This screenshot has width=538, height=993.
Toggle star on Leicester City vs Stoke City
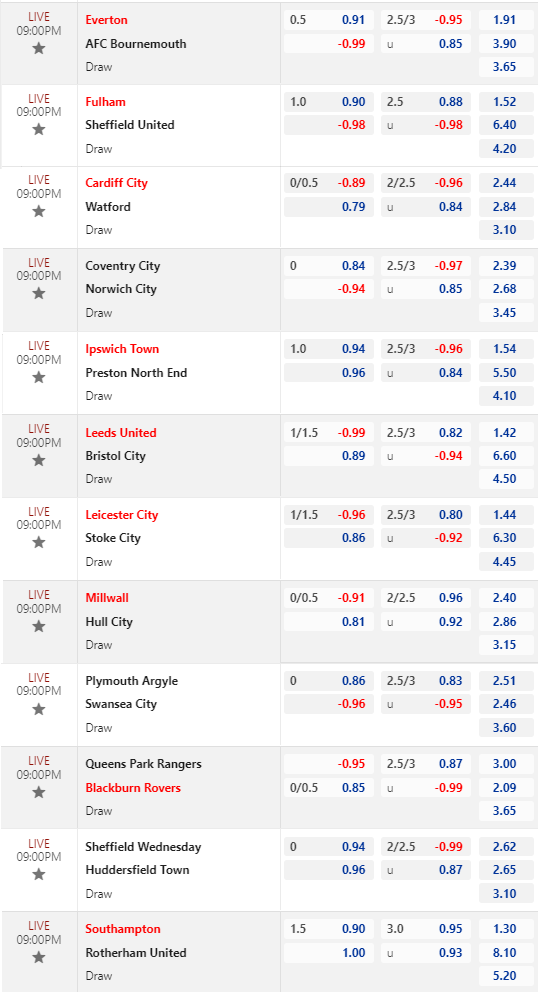coord(39,542)
